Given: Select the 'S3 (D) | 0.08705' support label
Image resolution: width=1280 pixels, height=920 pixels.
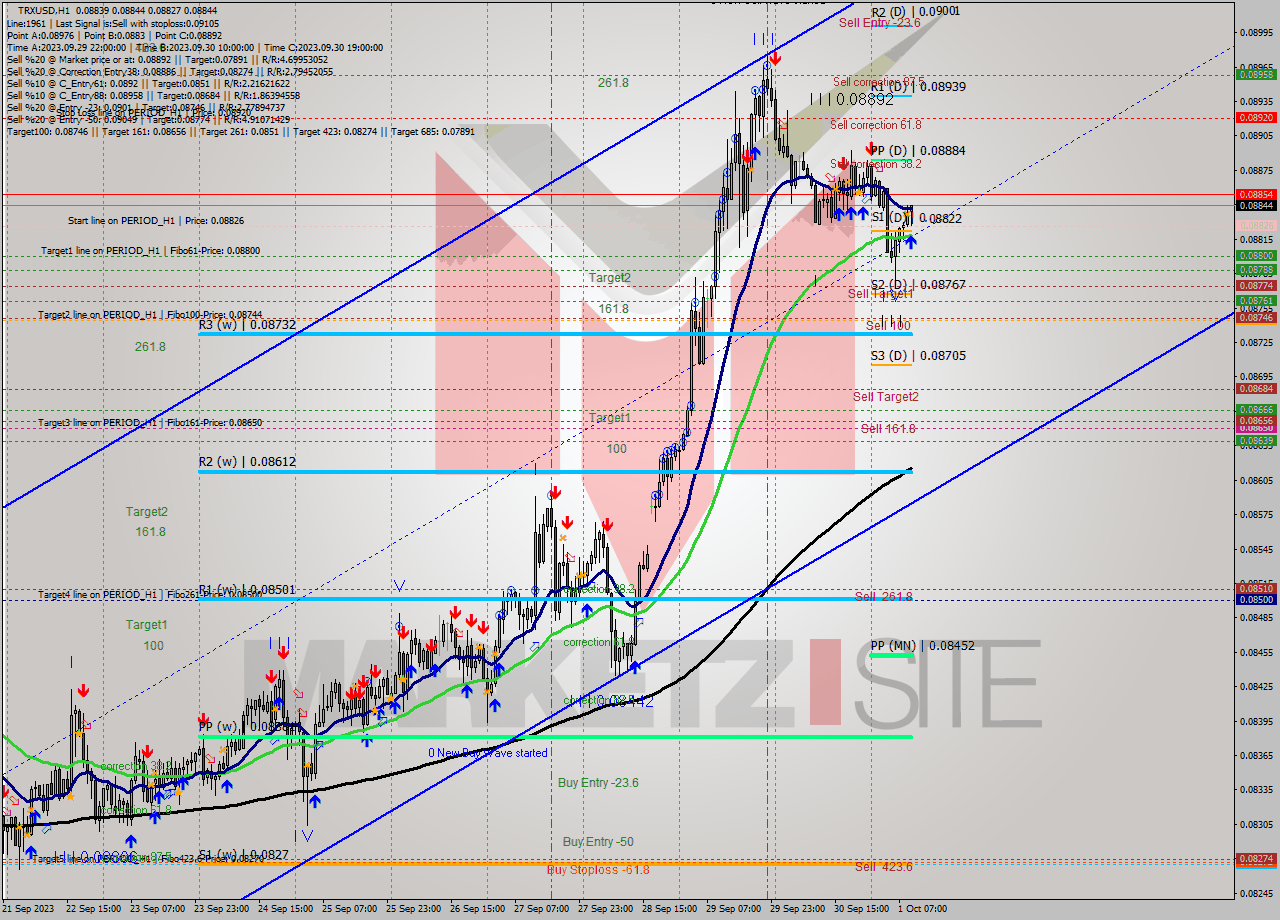Looking at the screenshot, I should tap(918, 355).
